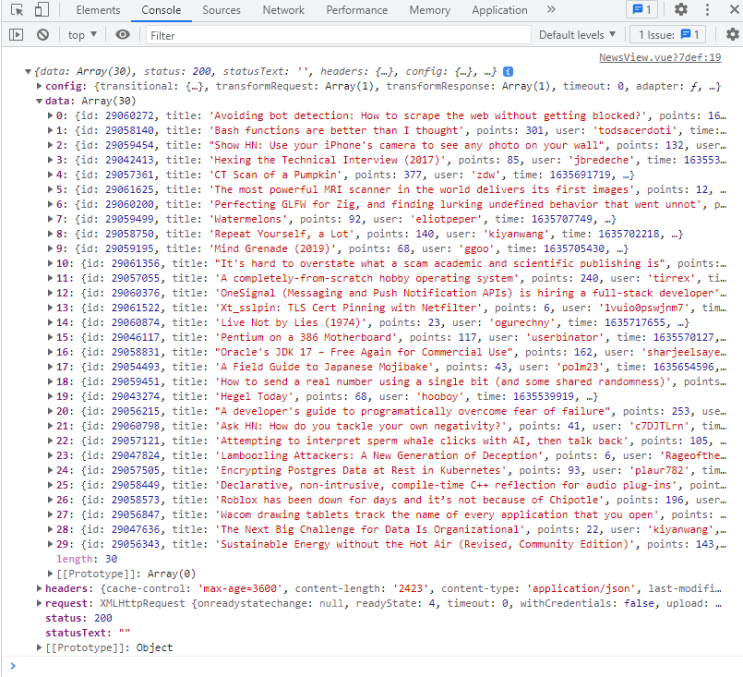The width and height of the screenshot is (743, 677).
Task: Open the more tabs chevron
Action: (551, 9)
